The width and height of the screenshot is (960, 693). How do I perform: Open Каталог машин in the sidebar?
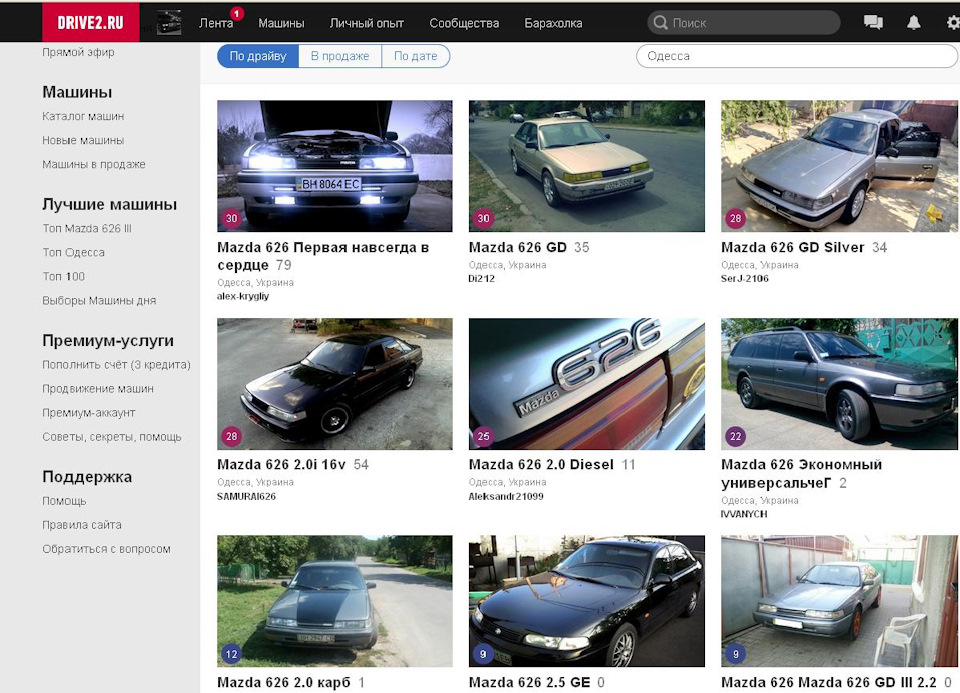pos(83,116)
